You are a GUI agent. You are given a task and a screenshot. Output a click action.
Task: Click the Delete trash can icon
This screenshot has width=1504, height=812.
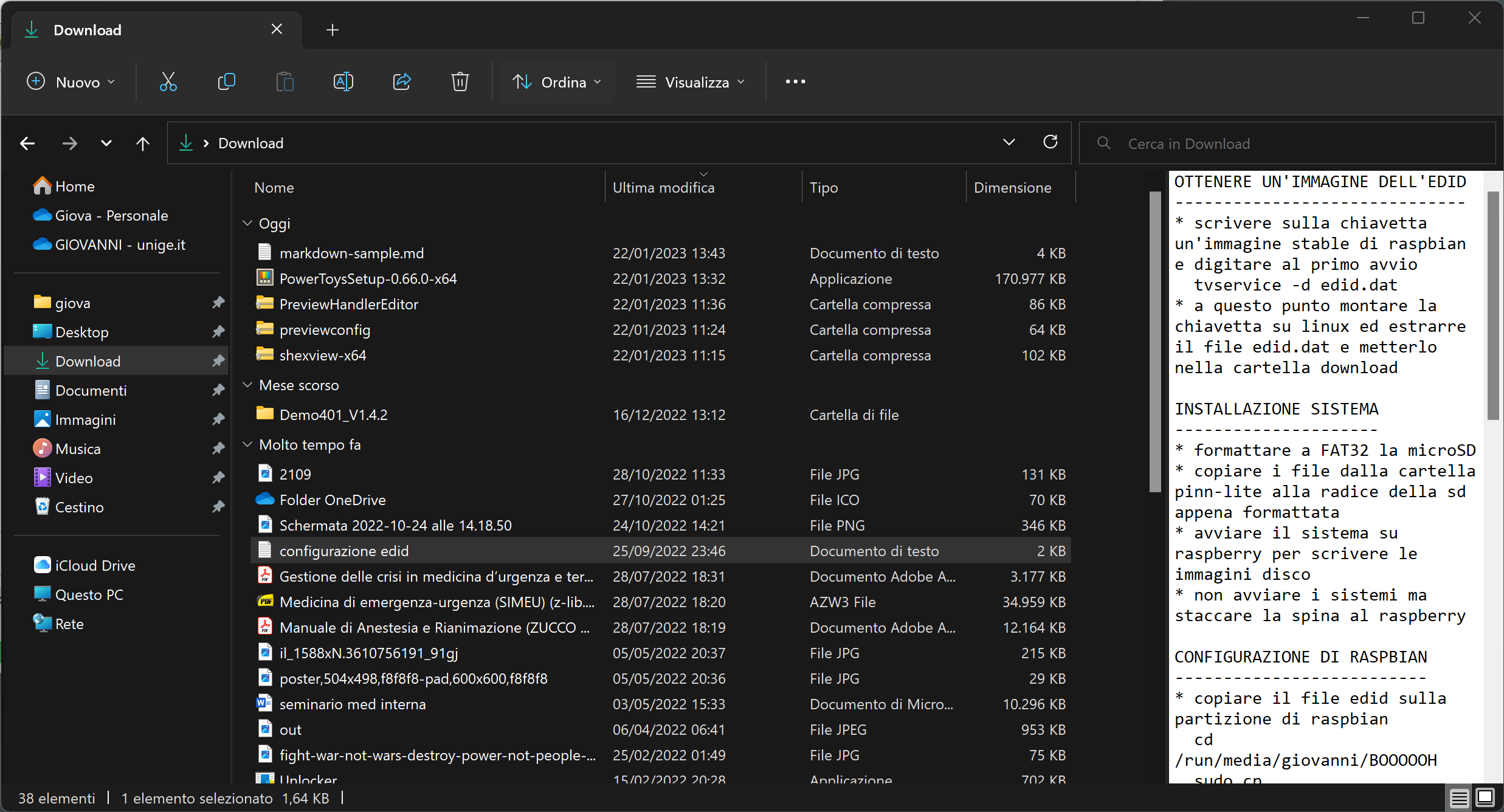[460, 81]
